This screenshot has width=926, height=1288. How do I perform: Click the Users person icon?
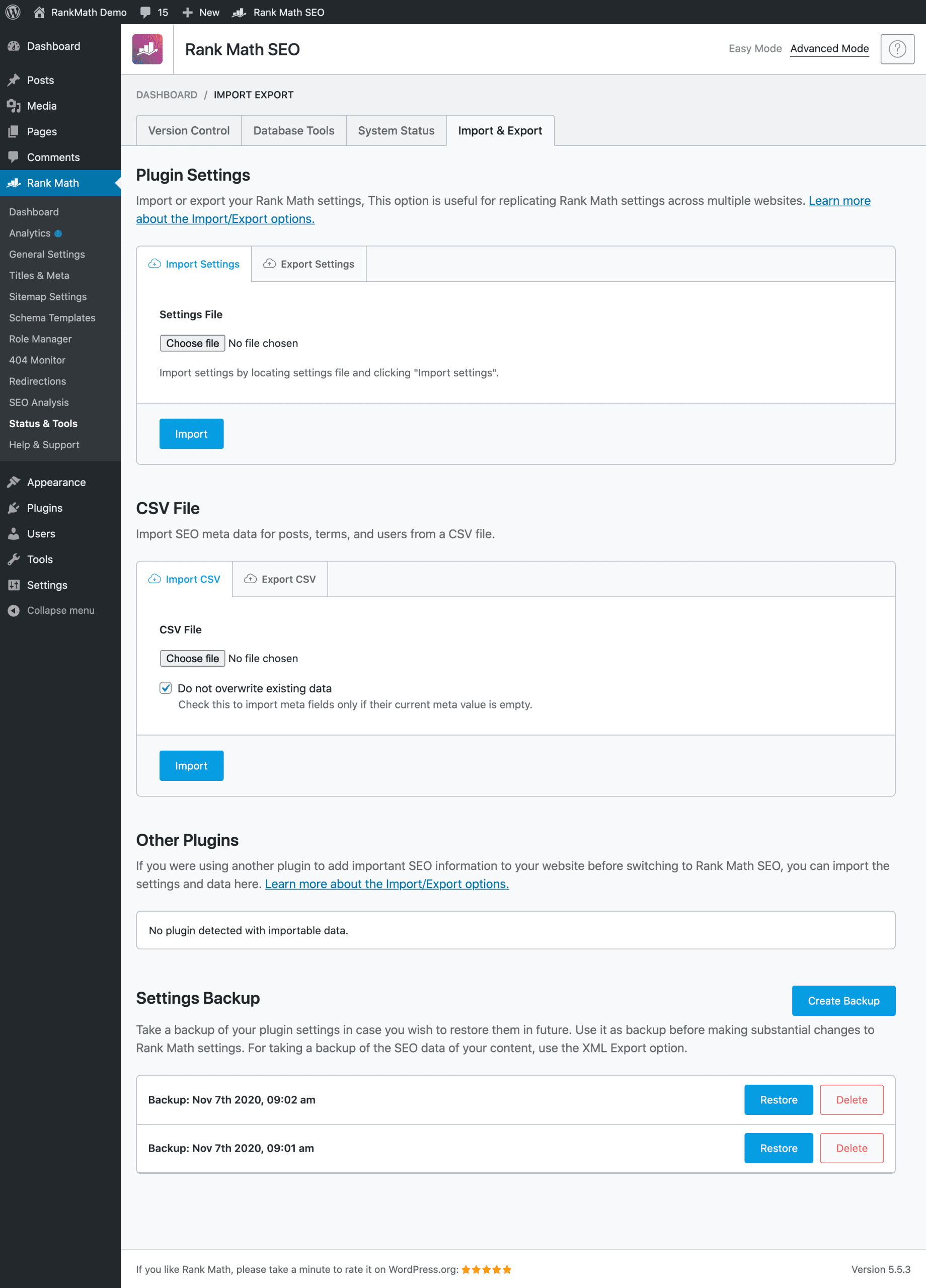pyautogui.click(x=14, y=534)
